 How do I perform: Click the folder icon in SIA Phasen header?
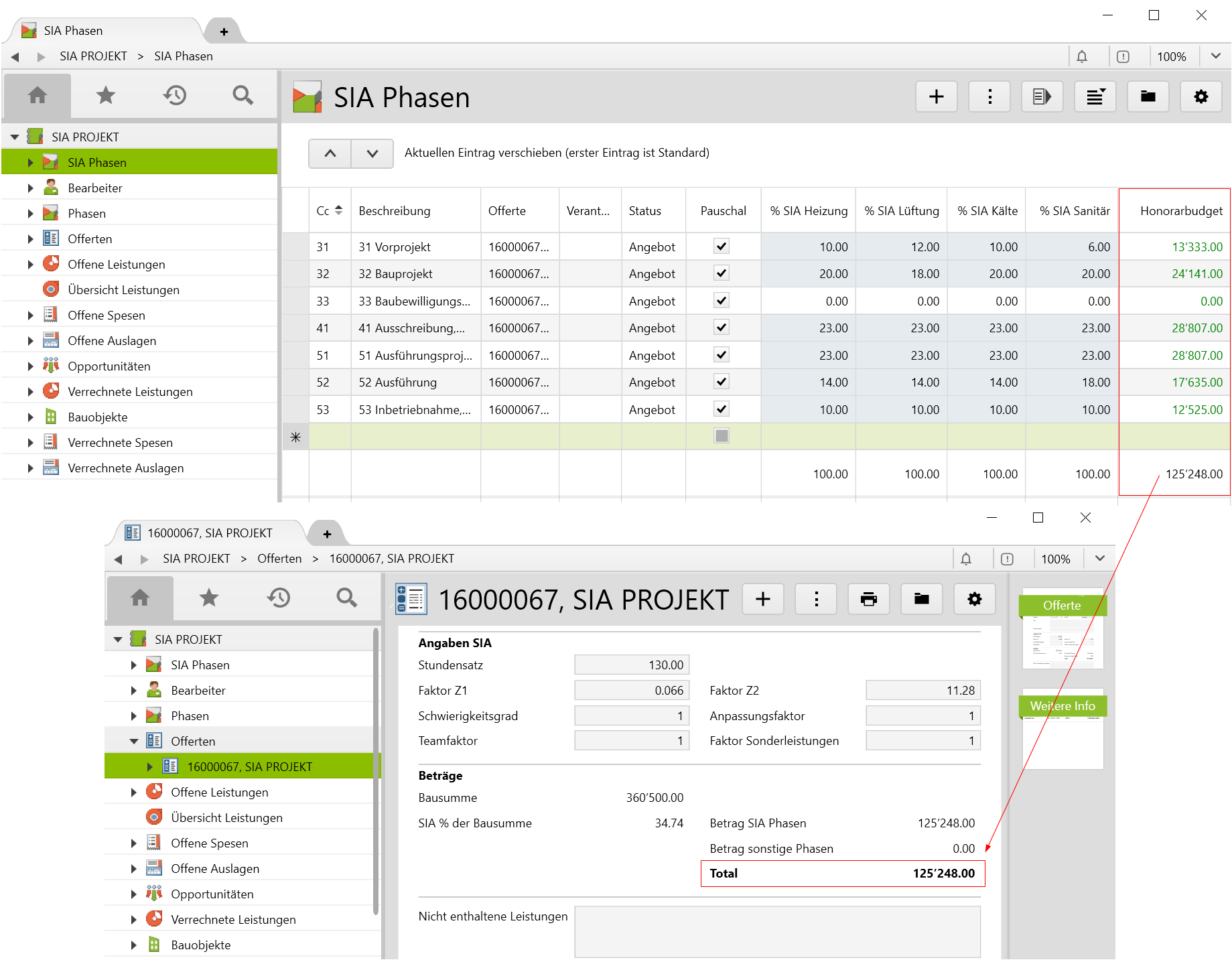tap(1148, 97)
